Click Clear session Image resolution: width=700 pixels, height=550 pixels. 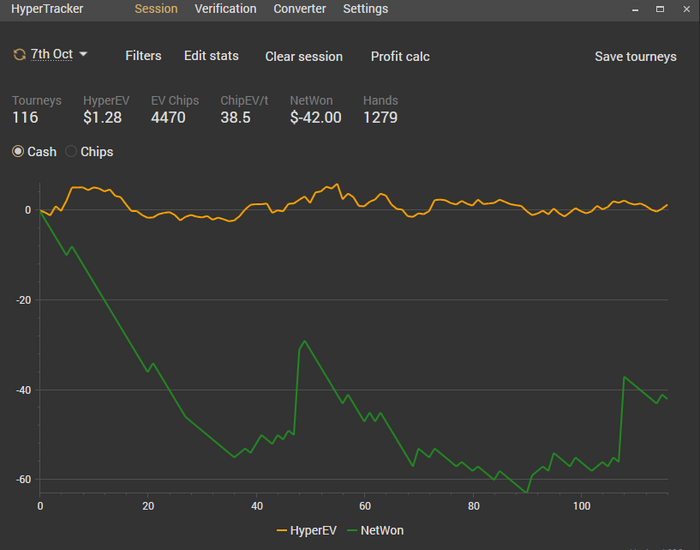coord(304,57)
